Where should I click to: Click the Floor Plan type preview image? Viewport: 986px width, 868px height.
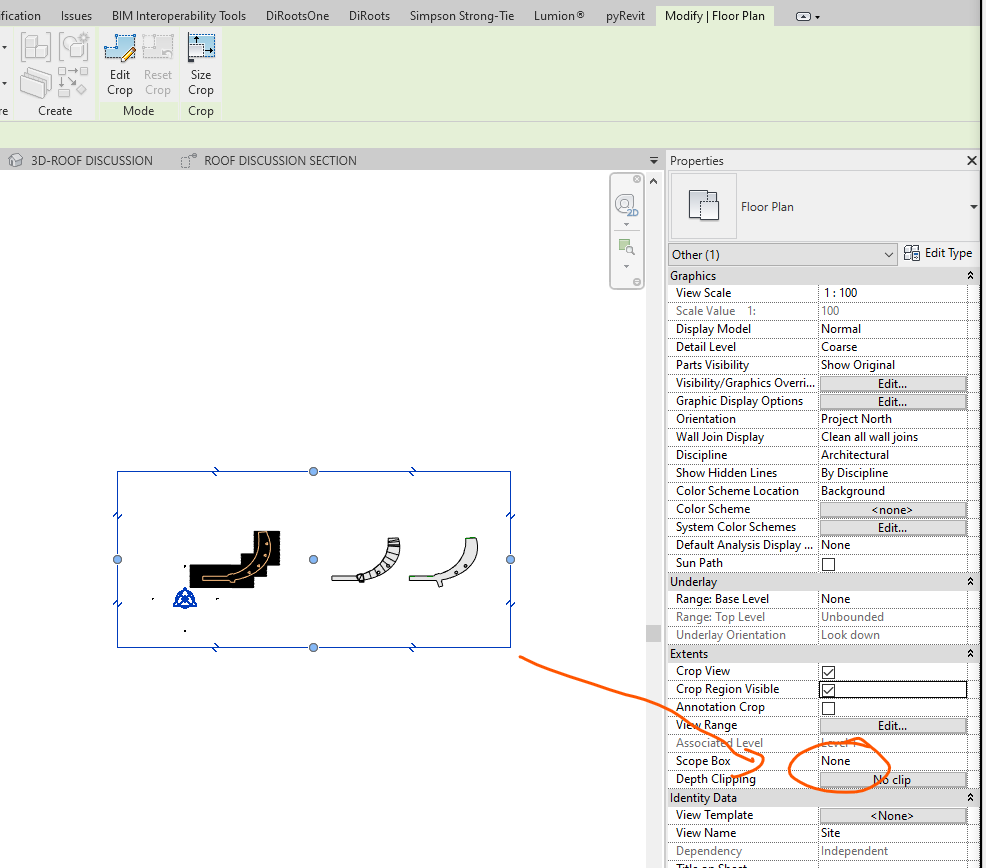click(706, 206)
